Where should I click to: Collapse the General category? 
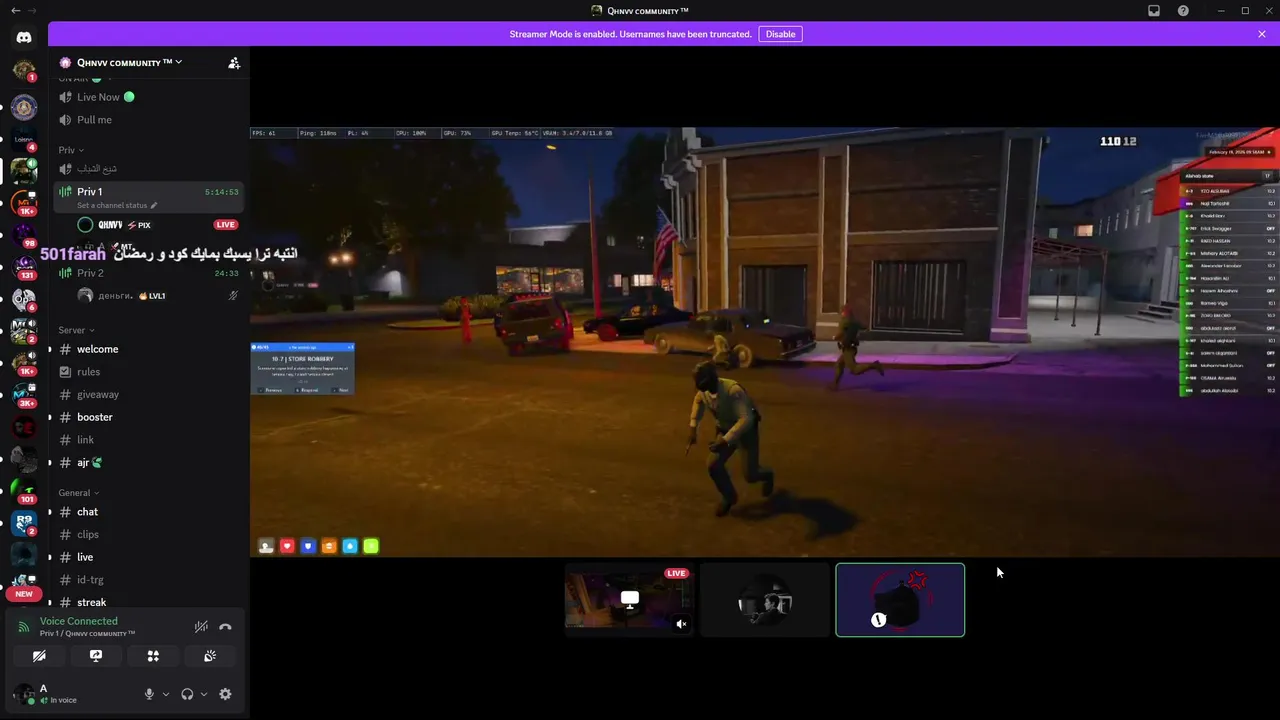78,493
